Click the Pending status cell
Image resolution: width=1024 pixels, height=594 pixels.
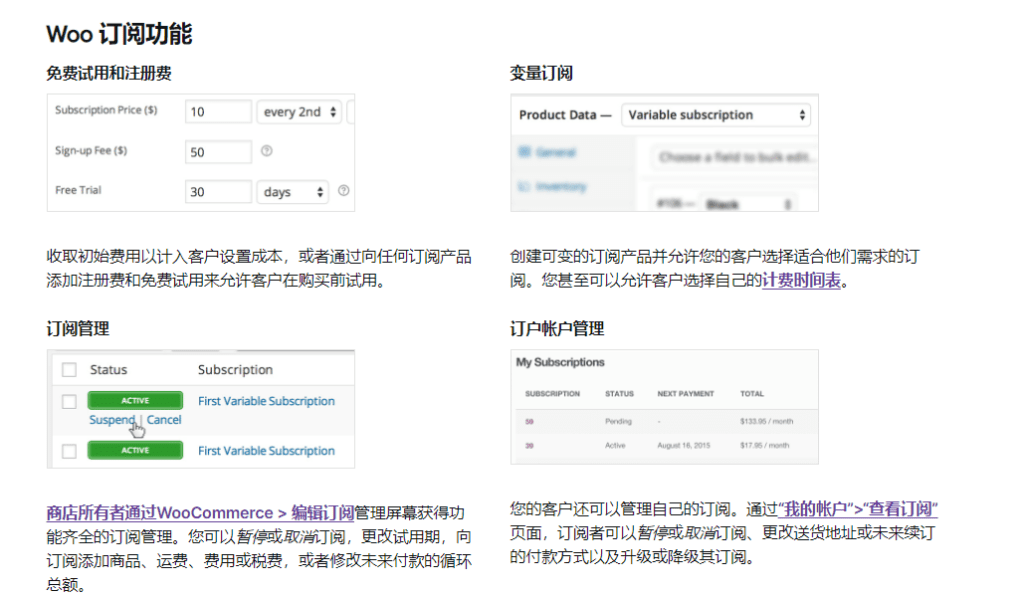pyautogui.click(x=618, y=422)
